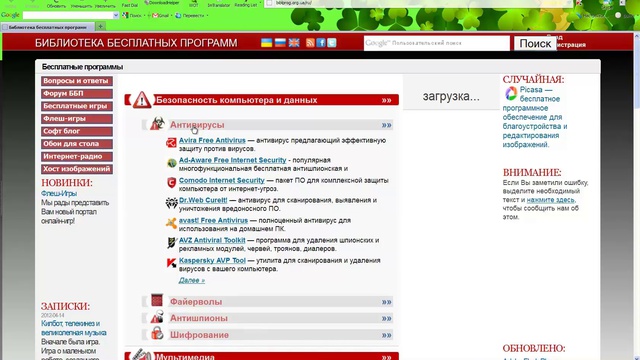Image resolution: width=640 pixels, height=360 pixels.
Task: Expand the Мультимедиа section arrows
Action: [387, 357]
